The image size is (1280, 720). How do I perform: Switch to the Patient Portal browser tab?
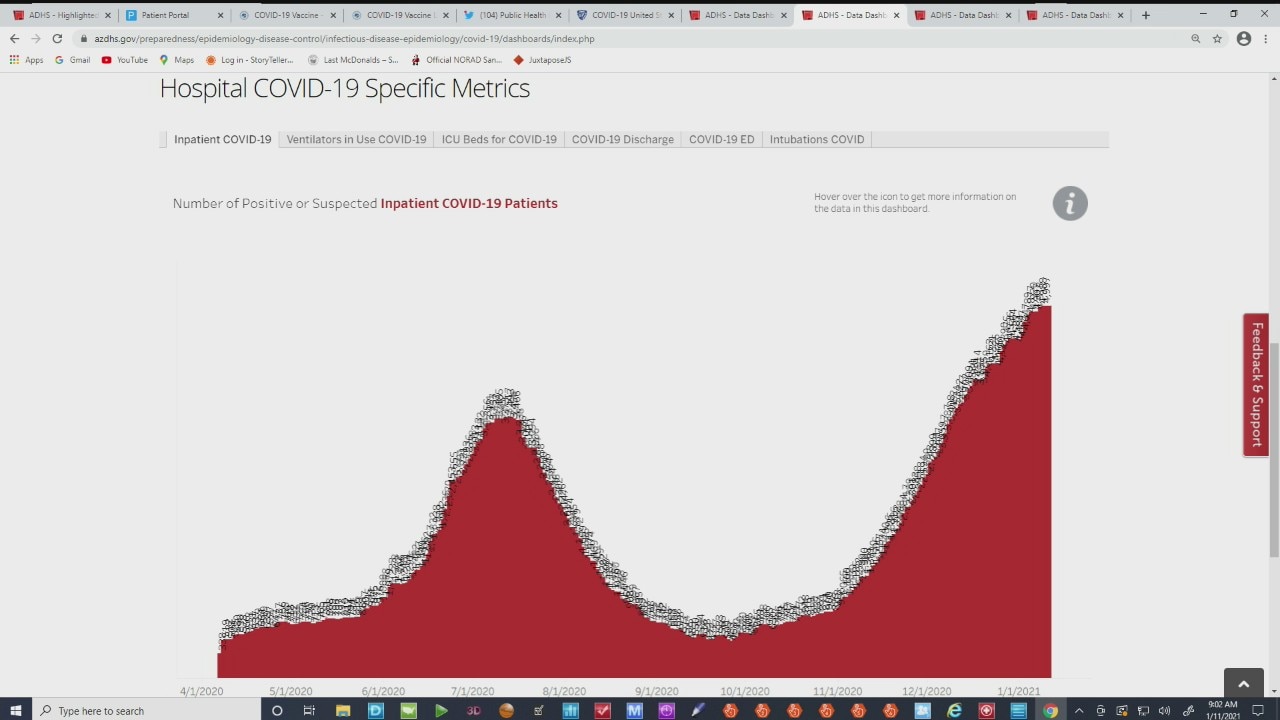pos(165,15)
